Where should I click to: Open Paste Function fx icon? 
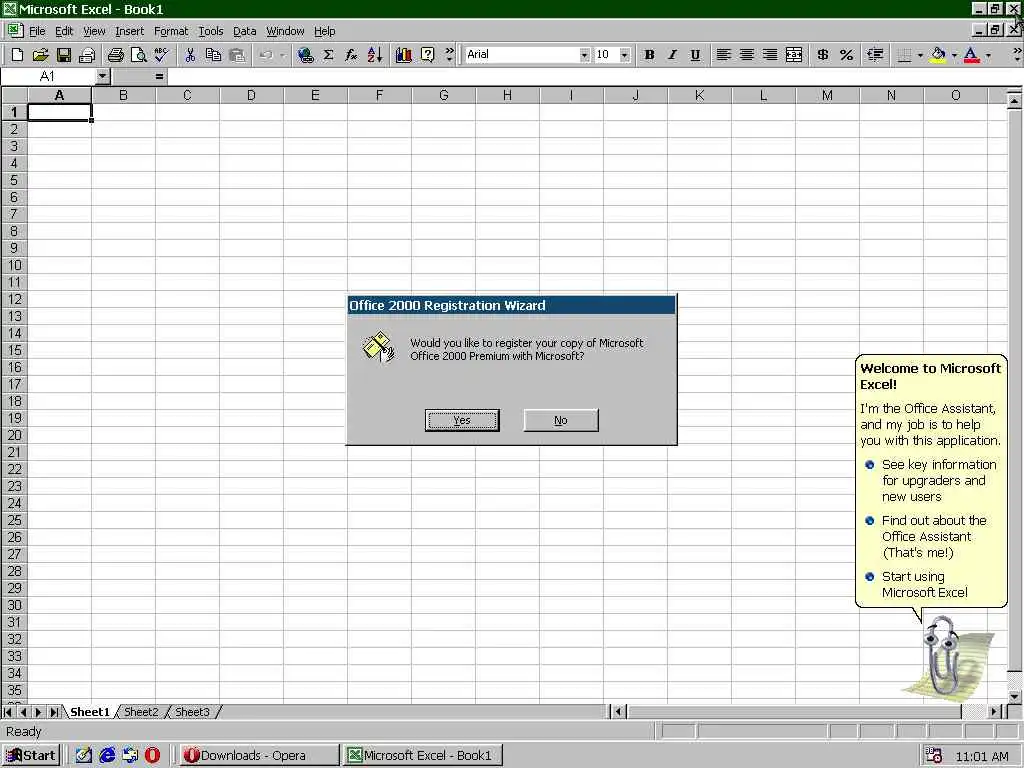[x=351, y=55]
